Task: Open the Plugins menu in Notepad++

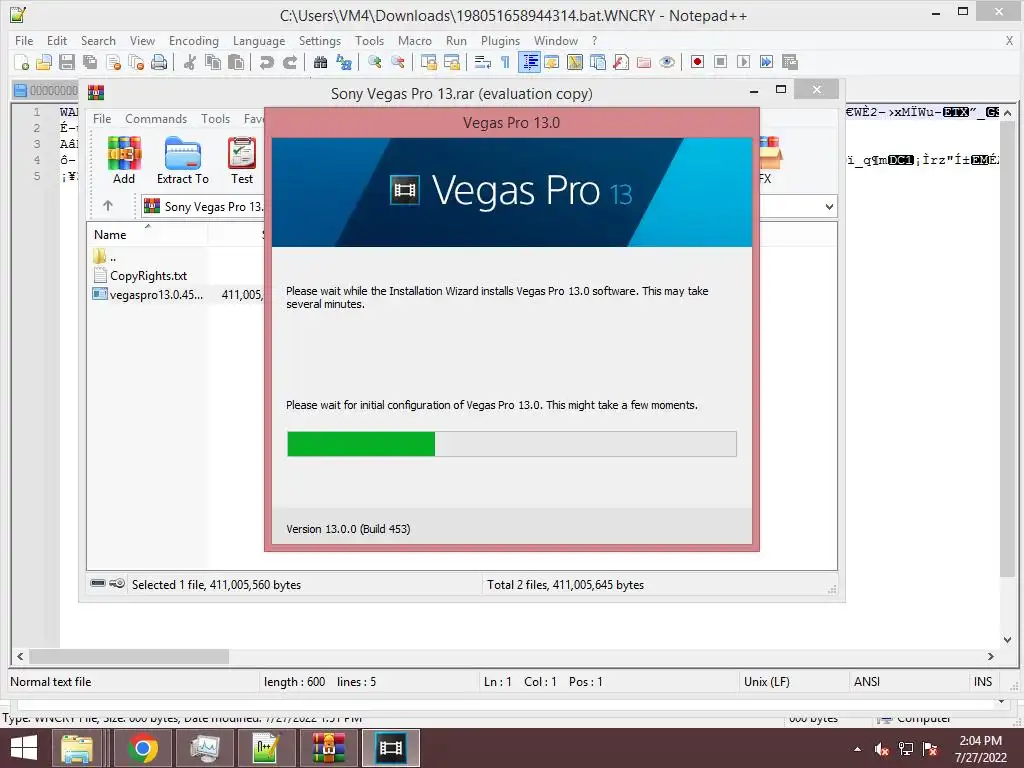Action: pos(500,40)
